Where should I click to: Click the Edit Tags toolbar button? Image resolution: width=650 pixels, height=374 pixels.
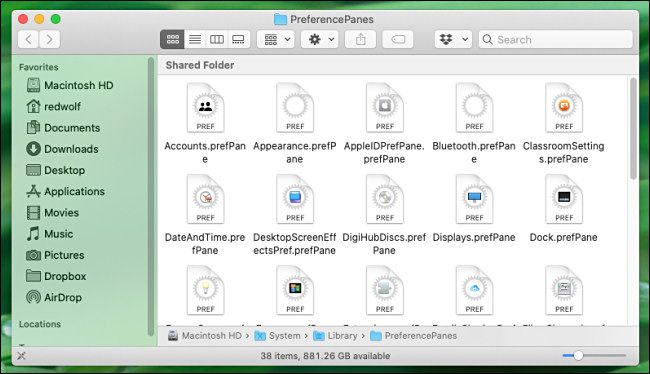click(x=398, y=39)
